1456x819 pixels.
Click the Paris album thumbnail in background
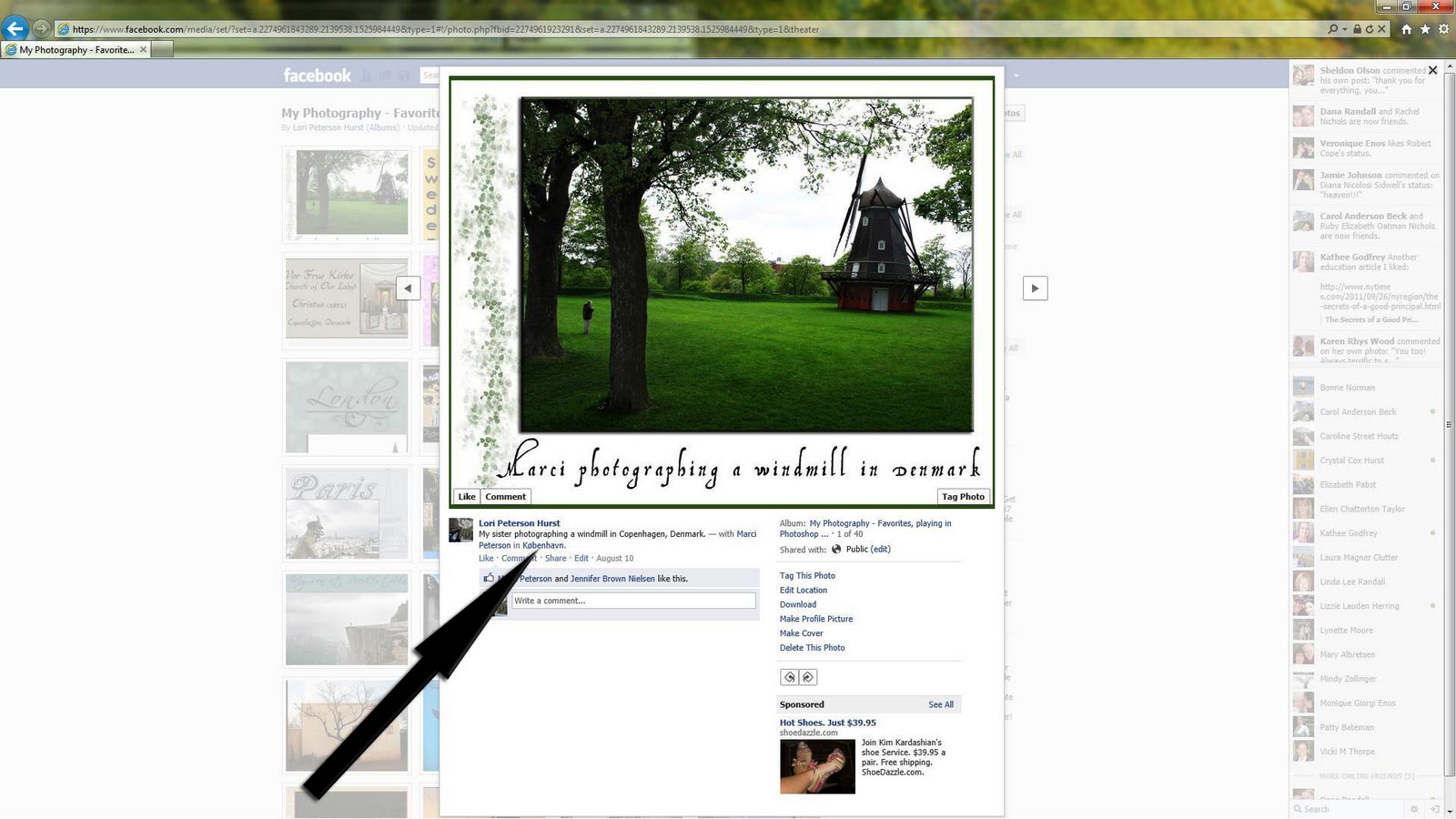tap(347, 513)
